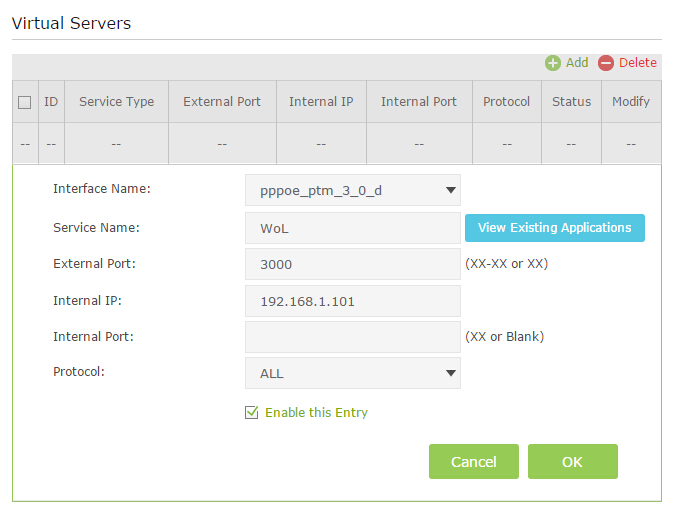Open the Protocol dropdown showing ALL
The image size is (677, 517).
[x=353, y=373]
